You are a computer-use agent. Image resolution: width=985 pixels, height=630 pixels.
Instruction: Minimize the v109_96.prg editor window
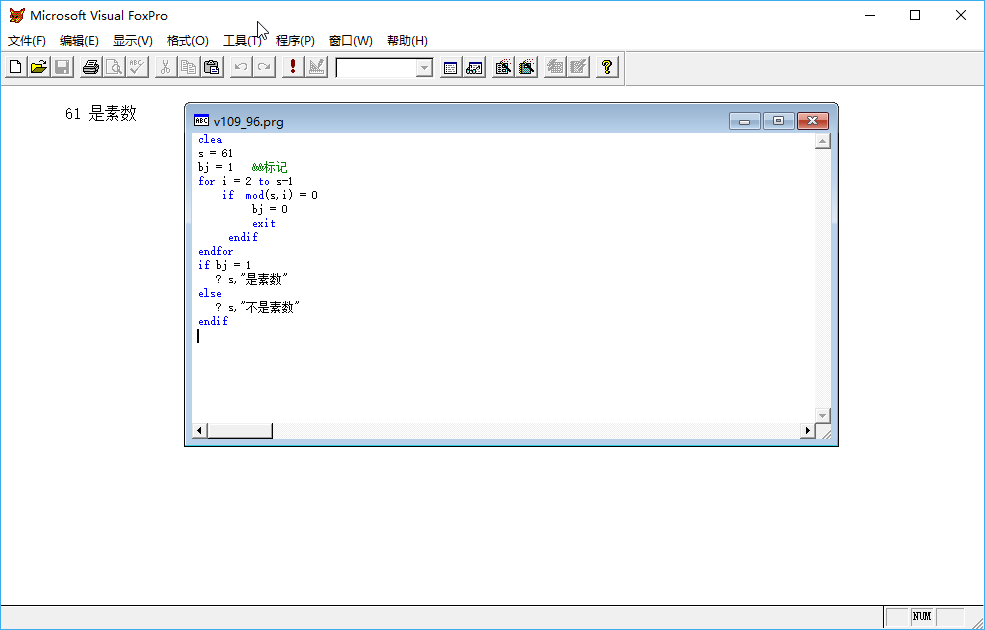pos(745,121)
